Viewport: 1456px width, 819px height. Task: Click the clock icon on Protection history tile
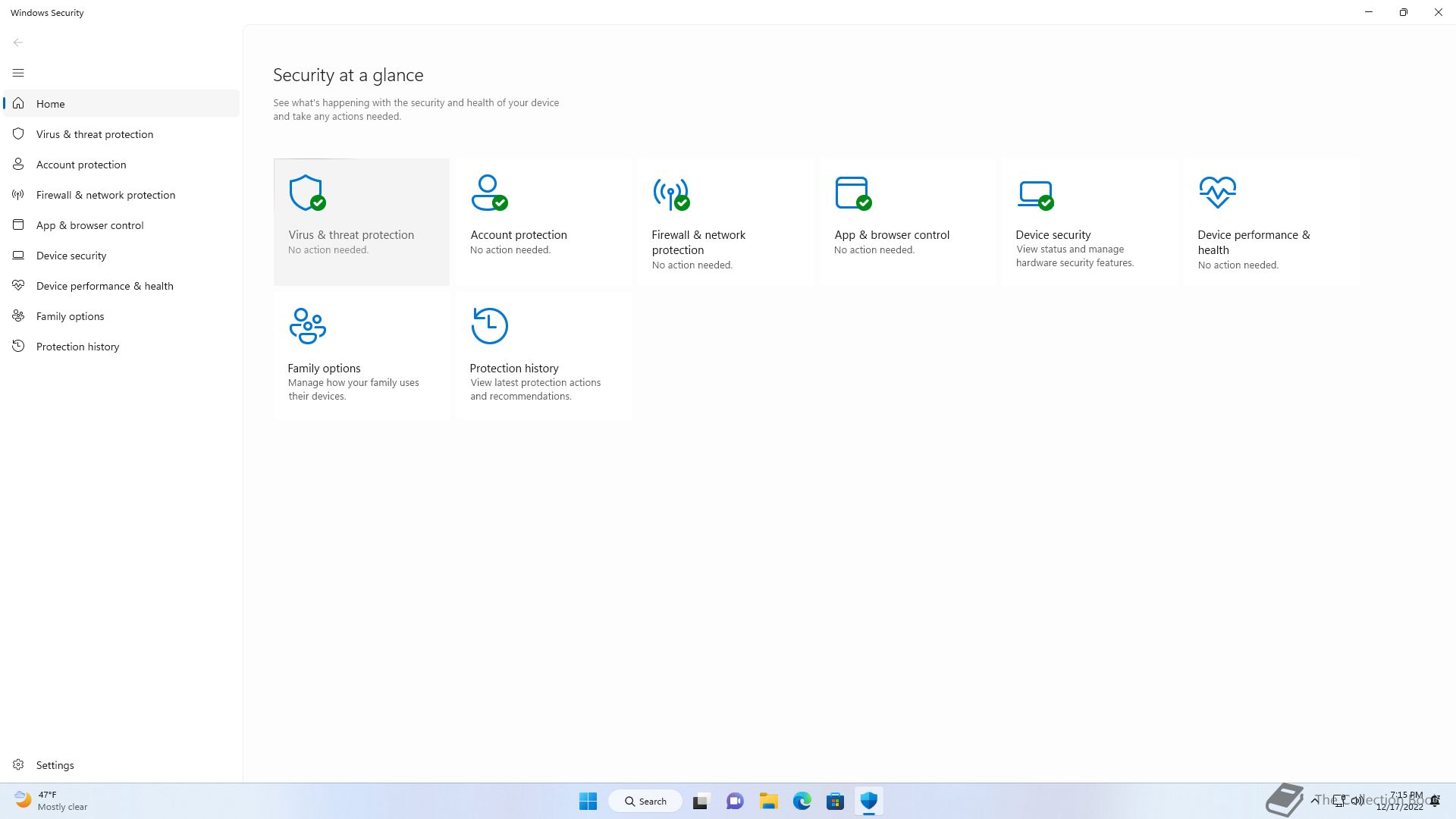489,326
